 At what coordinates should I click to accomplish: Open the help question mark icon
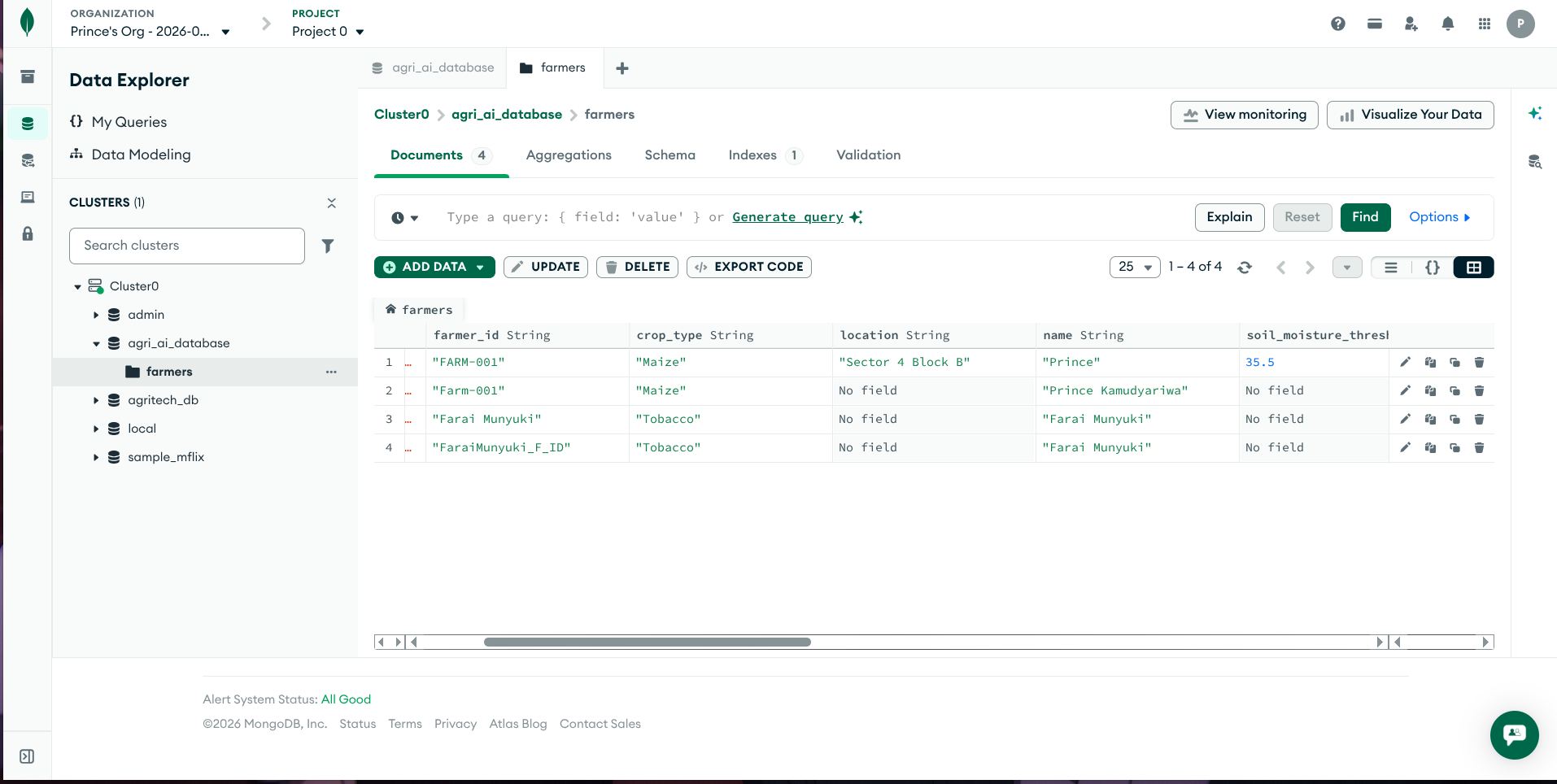click(1338, 24)
